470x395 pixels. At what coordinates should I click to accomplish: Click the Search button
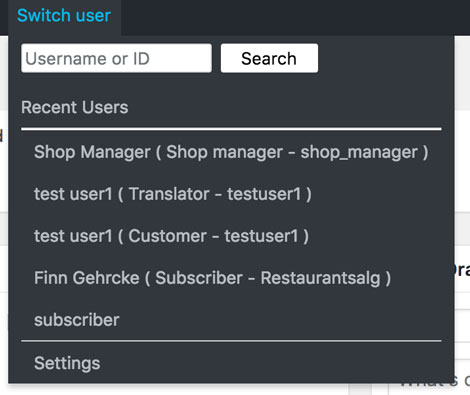(269, 58)
